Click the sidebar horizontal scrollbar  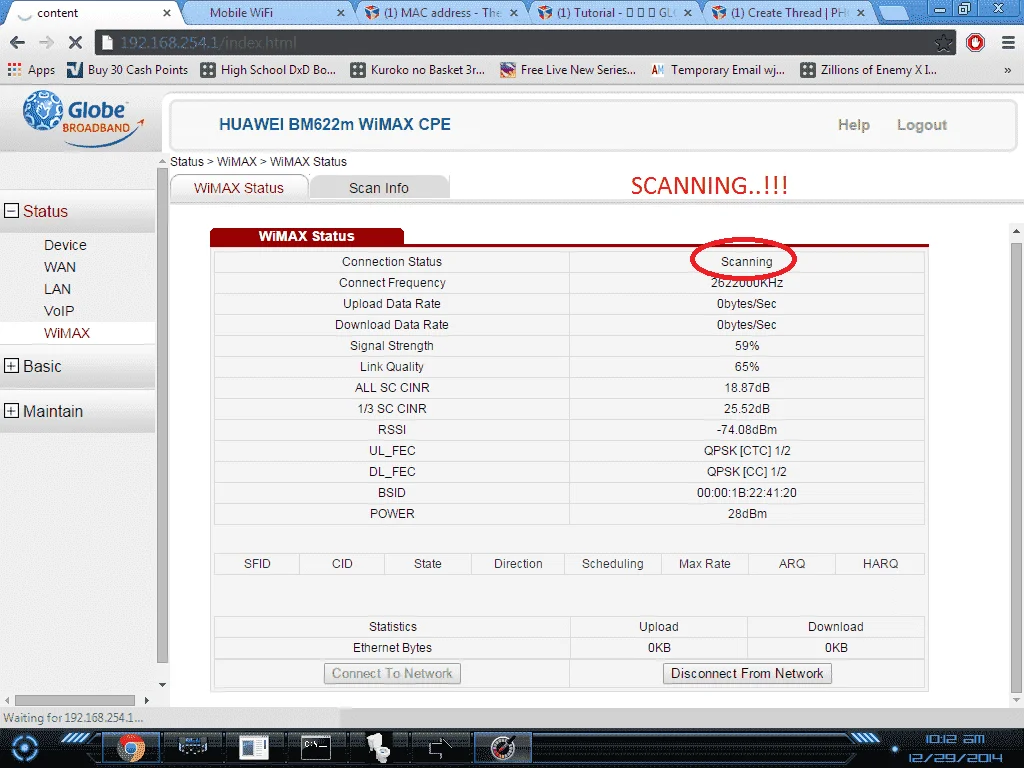pos(74,700)
